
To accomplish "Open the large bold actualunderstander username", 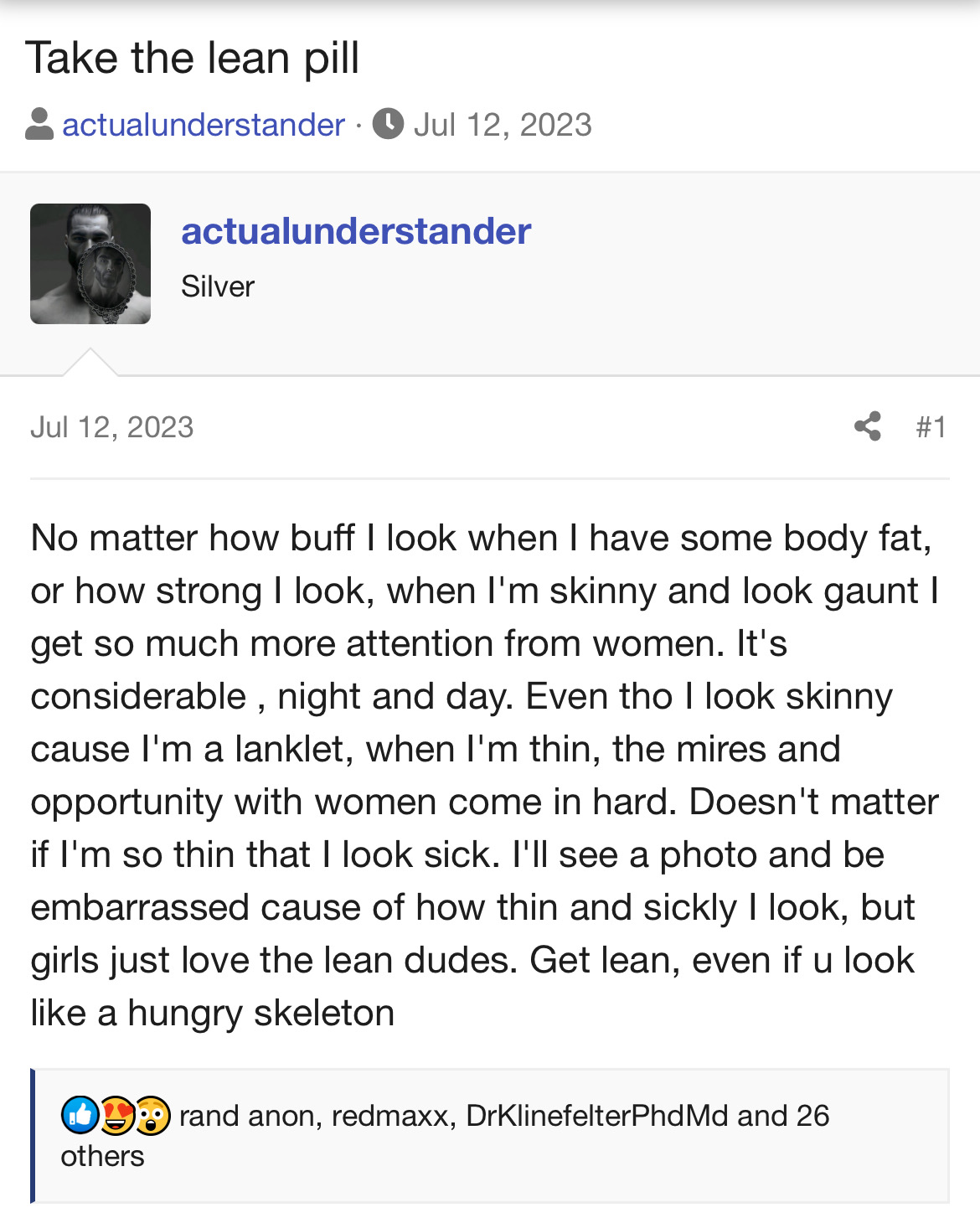I will (356, 231).
